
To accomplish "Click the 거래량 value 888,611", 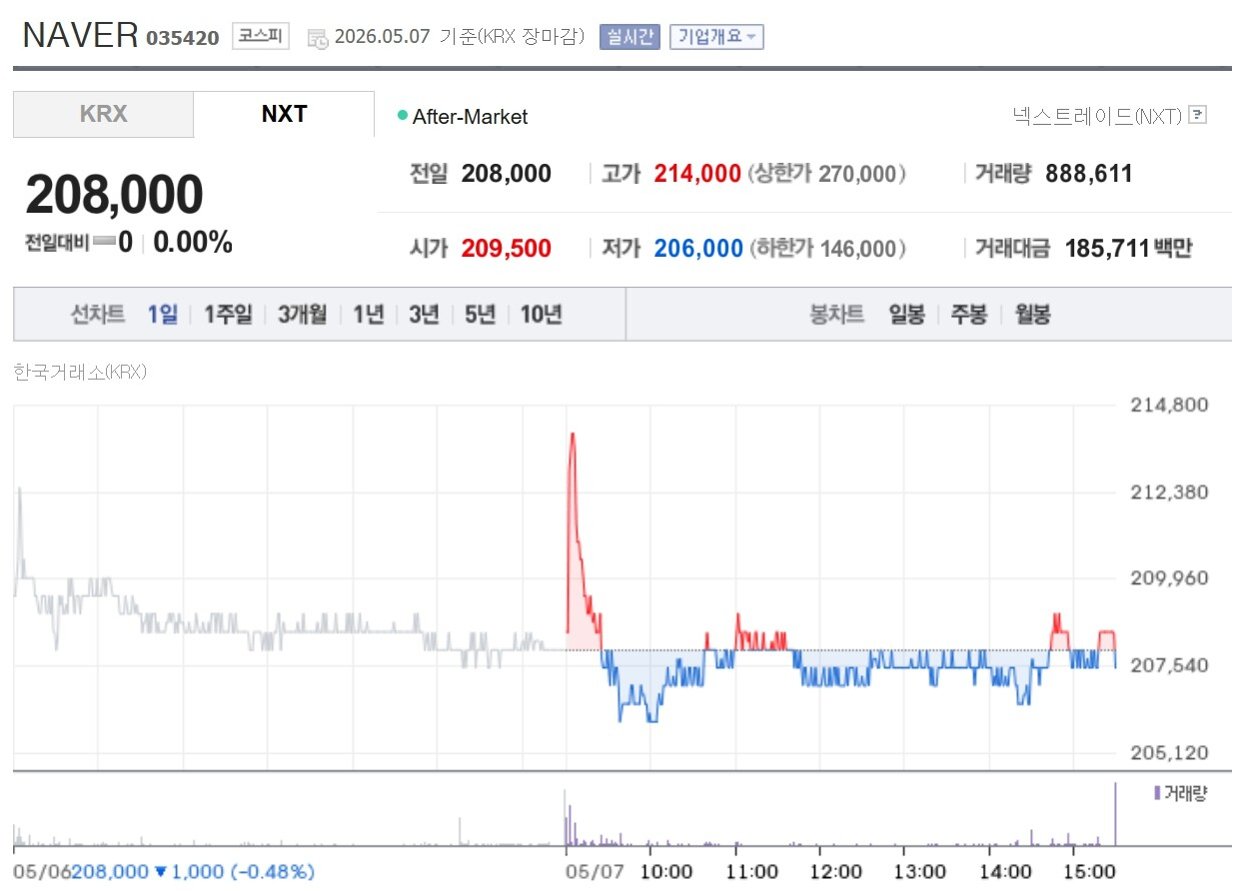I will tap(1089, 174).
